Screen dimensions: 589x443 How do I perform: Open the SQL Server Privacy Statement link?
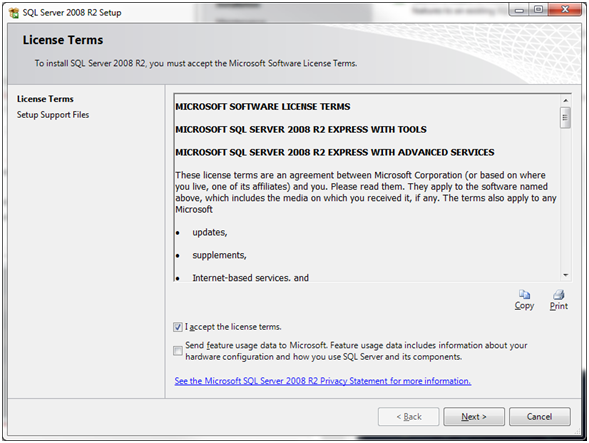pyautogui.click(x=323, y=381)
